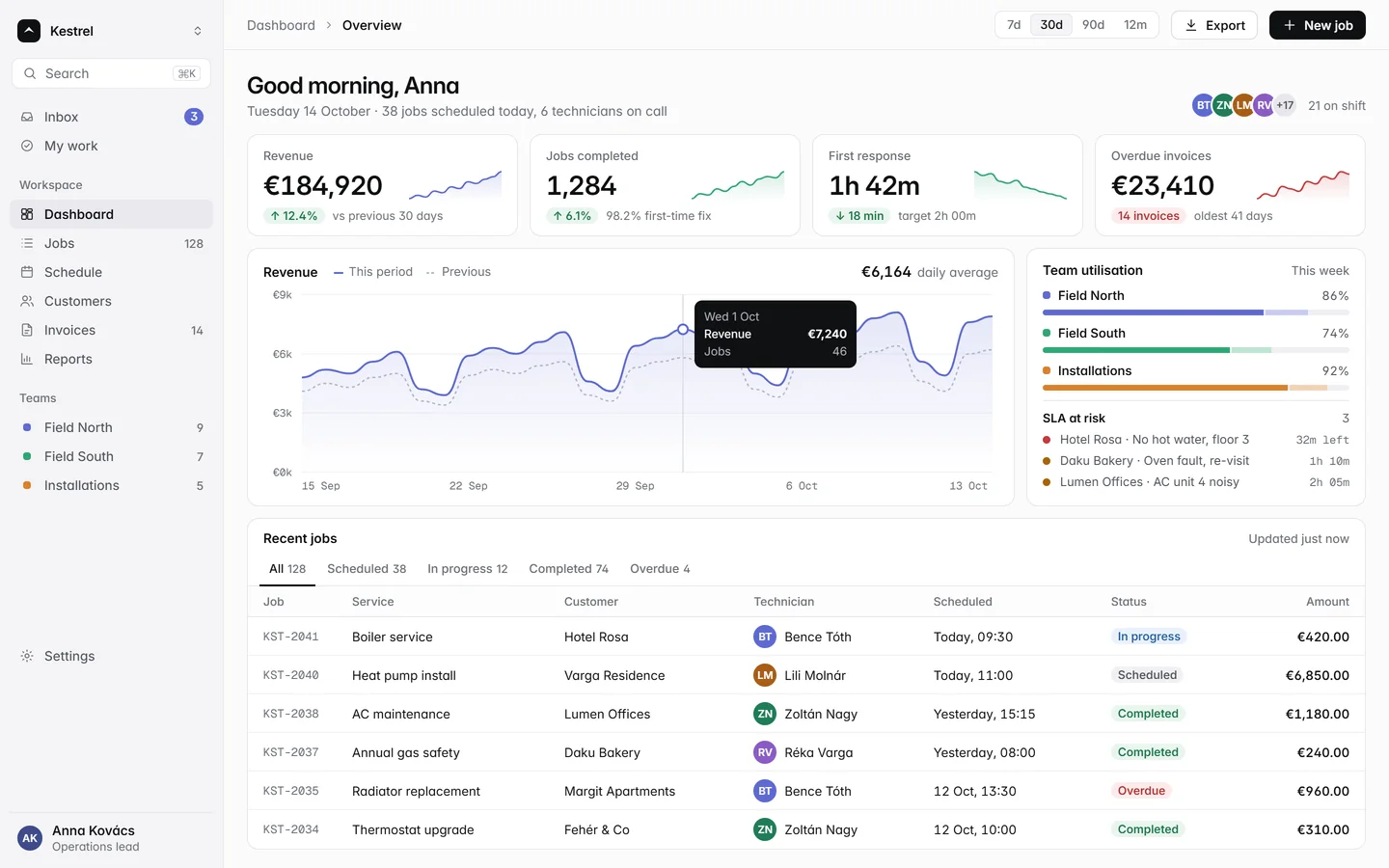Switch to the All 128 tab
1389x868 pixels.
point(287,569)
